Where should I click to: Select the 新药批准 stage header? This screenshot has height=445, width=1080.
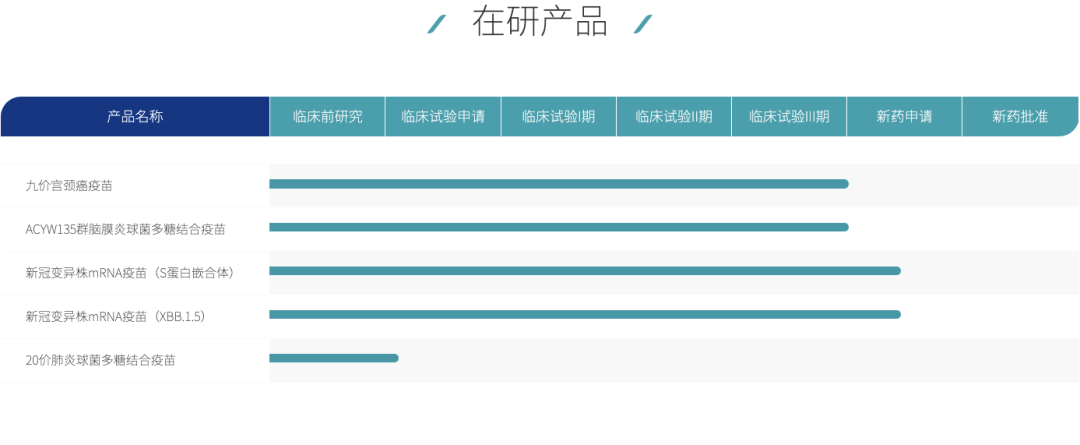pyautogui.click(x=1020, y=116)
